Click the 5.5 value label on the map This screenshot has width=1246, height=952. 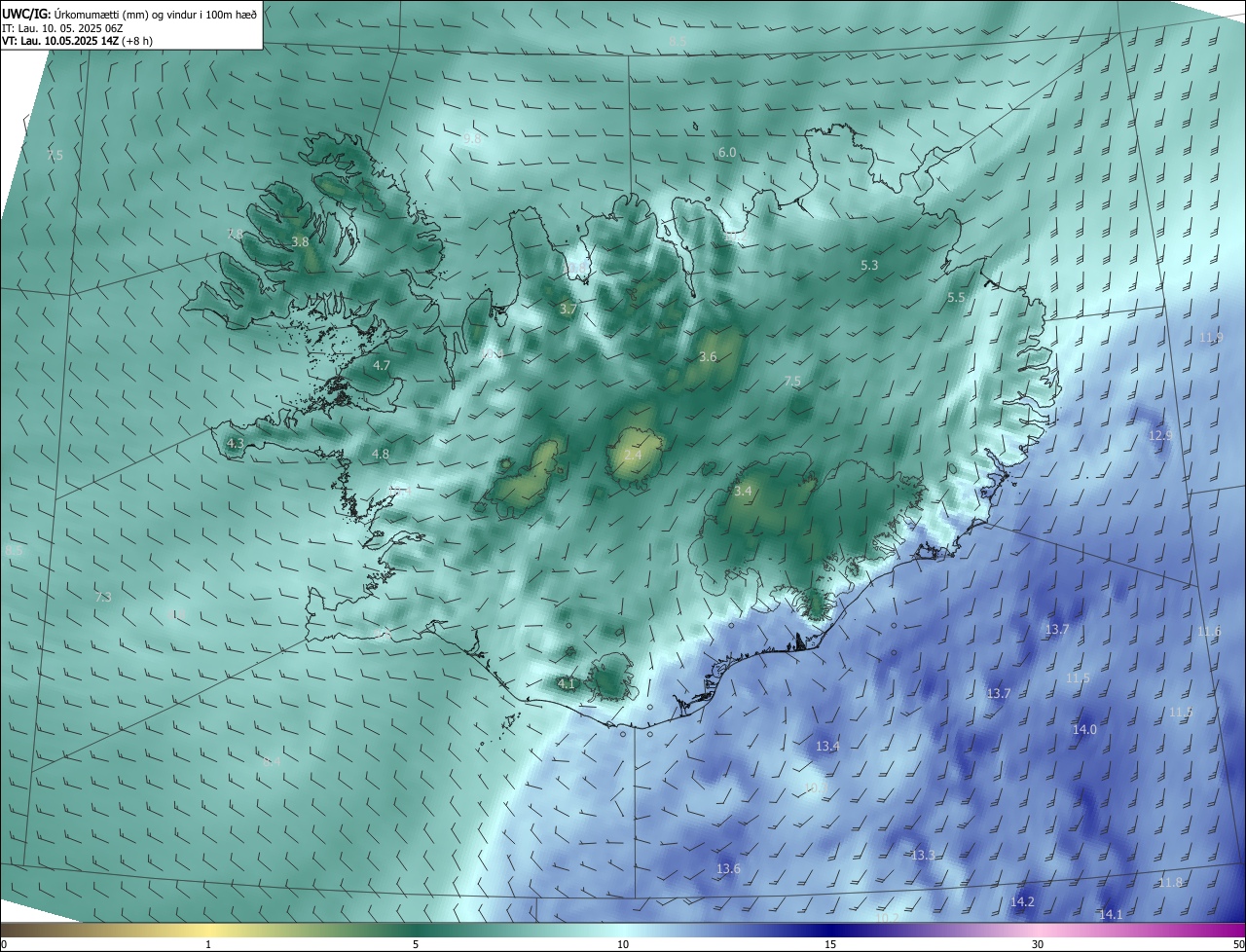tap(956, 298)
